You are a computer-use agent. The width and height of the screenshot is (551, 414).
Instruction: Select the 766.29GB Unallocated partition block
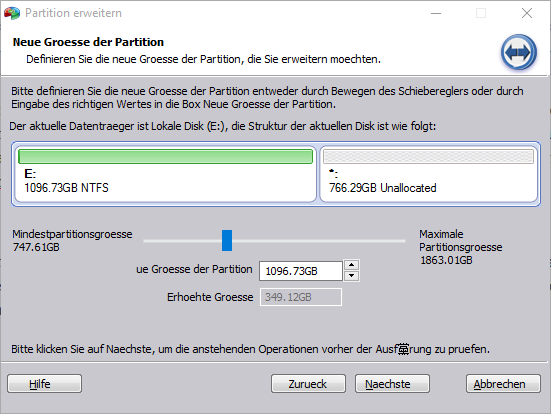428,174
